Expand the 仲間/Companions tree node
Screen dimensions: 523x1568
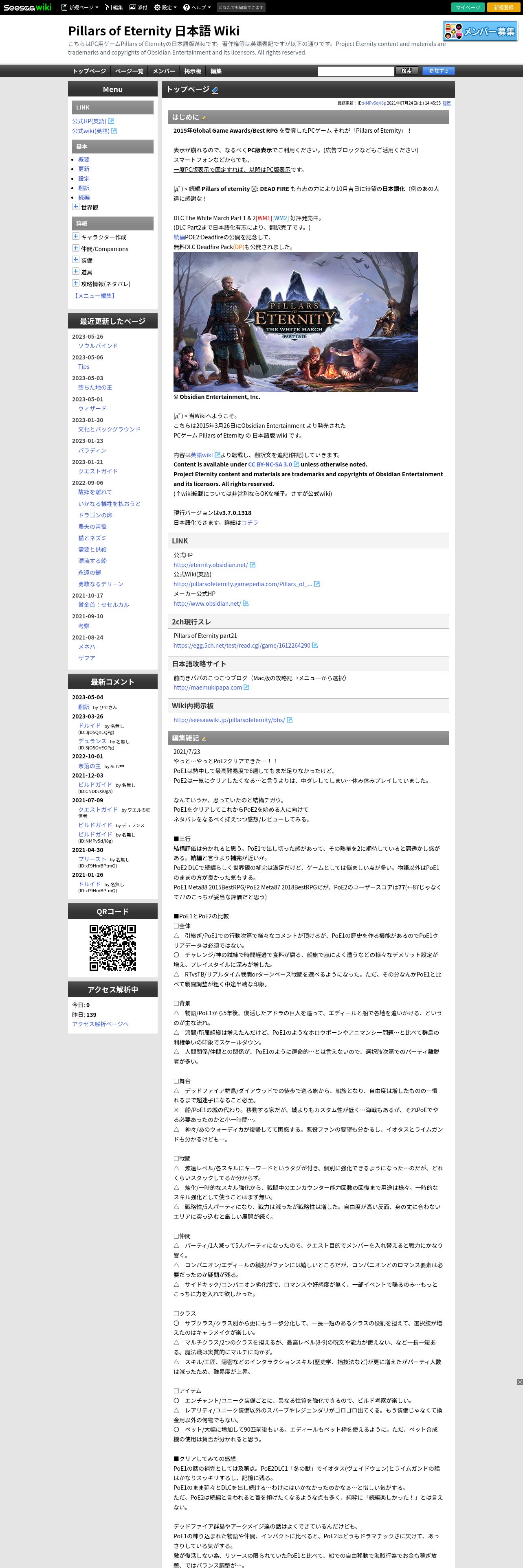pos(75,248)
